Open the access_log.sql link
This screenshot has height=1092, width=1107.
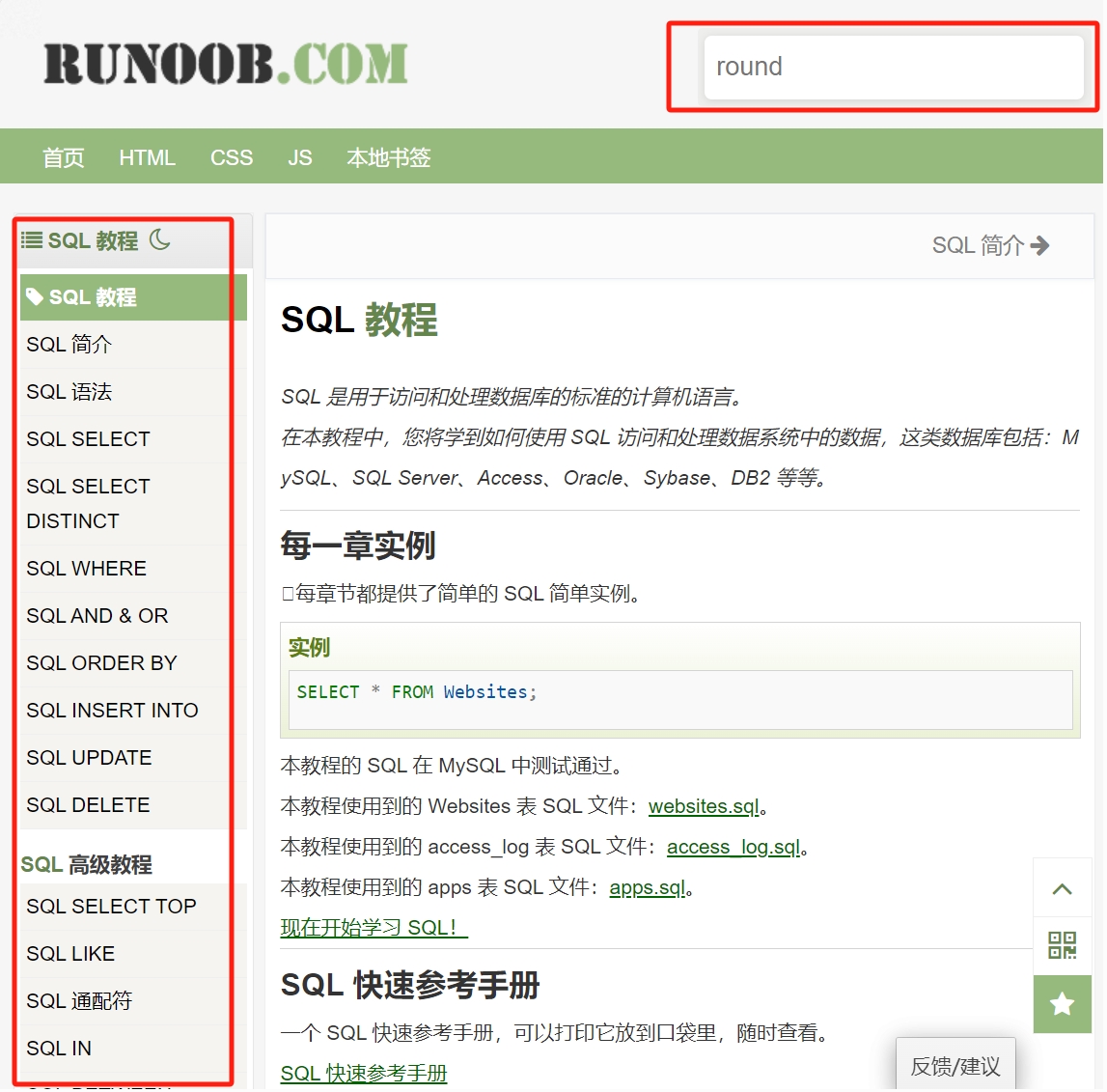click(x=733, y=847)
